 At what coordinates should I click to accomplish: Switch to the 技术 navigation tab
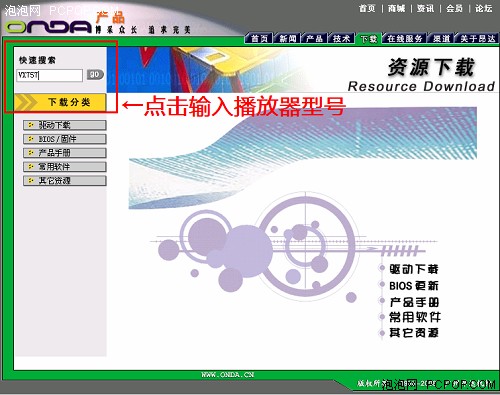coord(341,39)
